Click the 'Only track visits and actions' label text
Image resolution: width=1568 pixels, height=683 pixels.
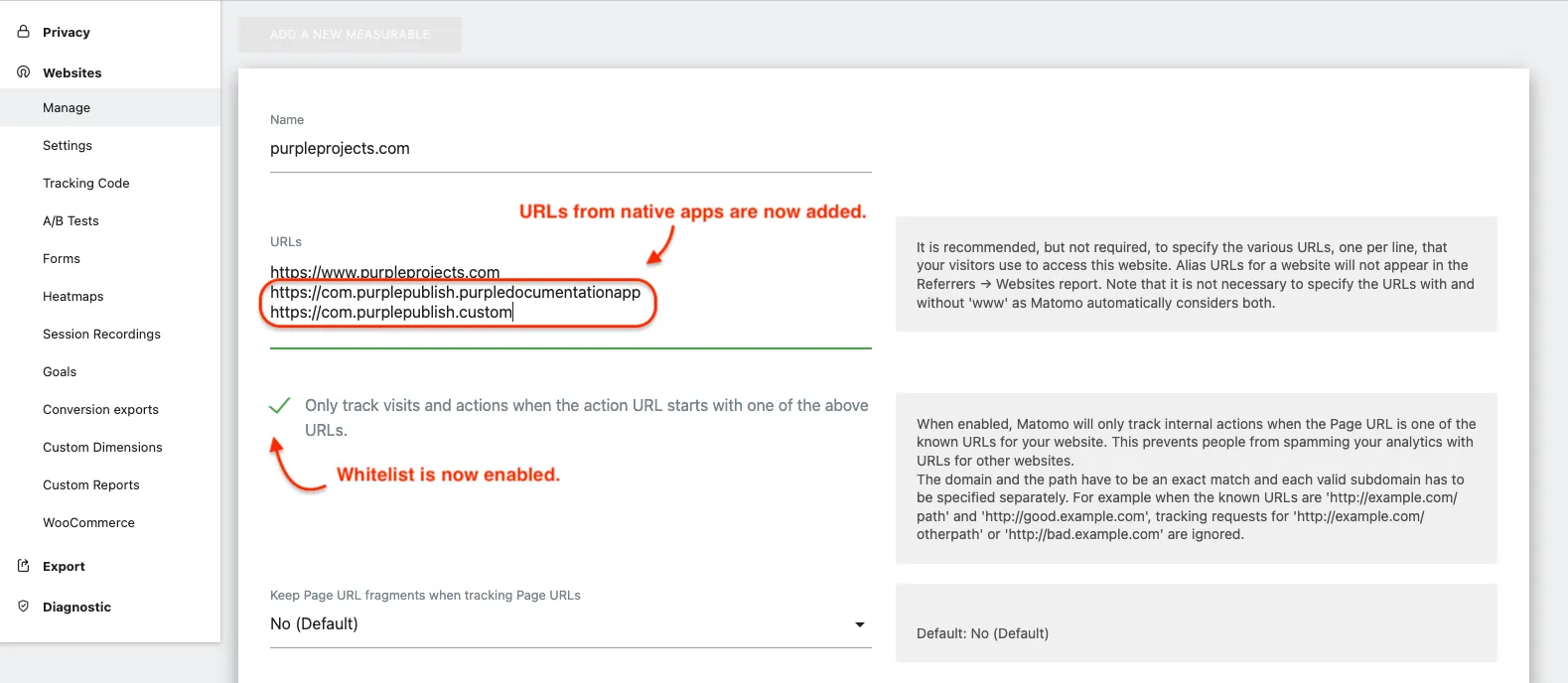point(586,418)
